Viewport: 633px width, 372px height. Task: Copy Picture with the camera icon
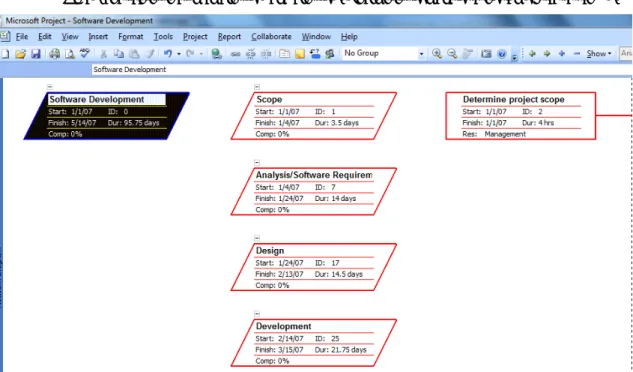486,53
